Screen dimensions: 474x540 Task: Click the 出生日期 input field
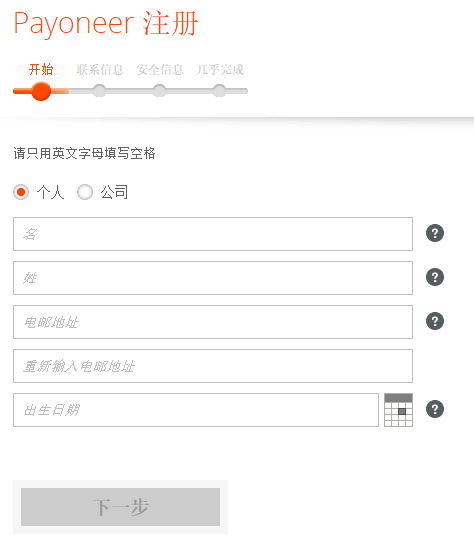(196, 410)
